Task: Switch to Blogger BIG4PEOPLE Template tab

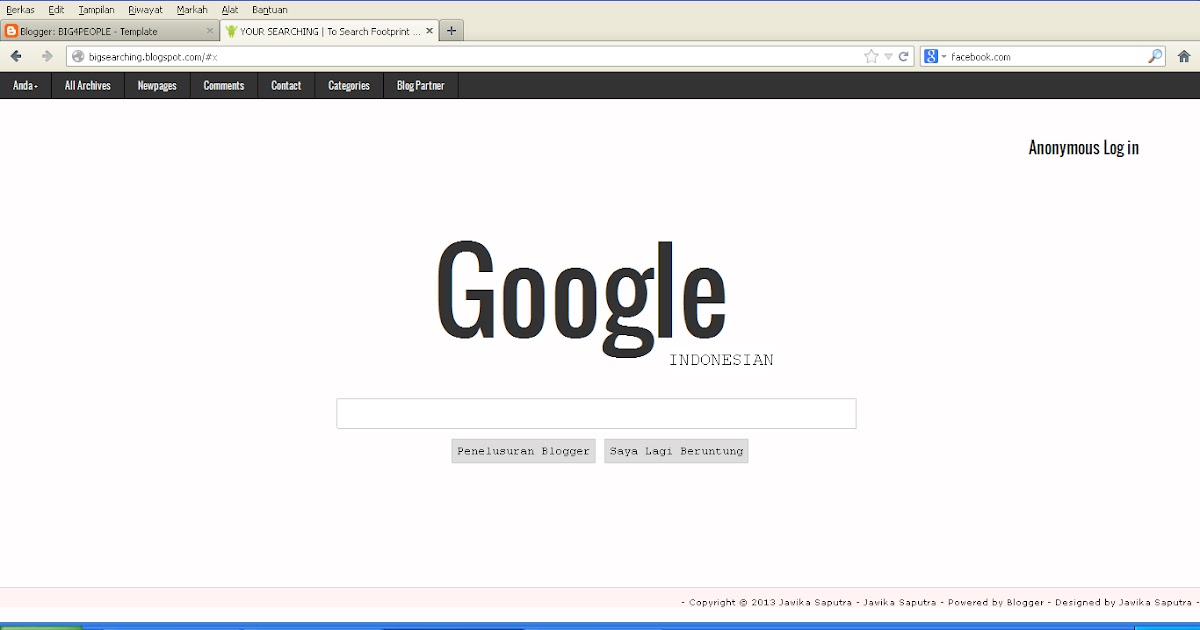Action: coord(110,31)
